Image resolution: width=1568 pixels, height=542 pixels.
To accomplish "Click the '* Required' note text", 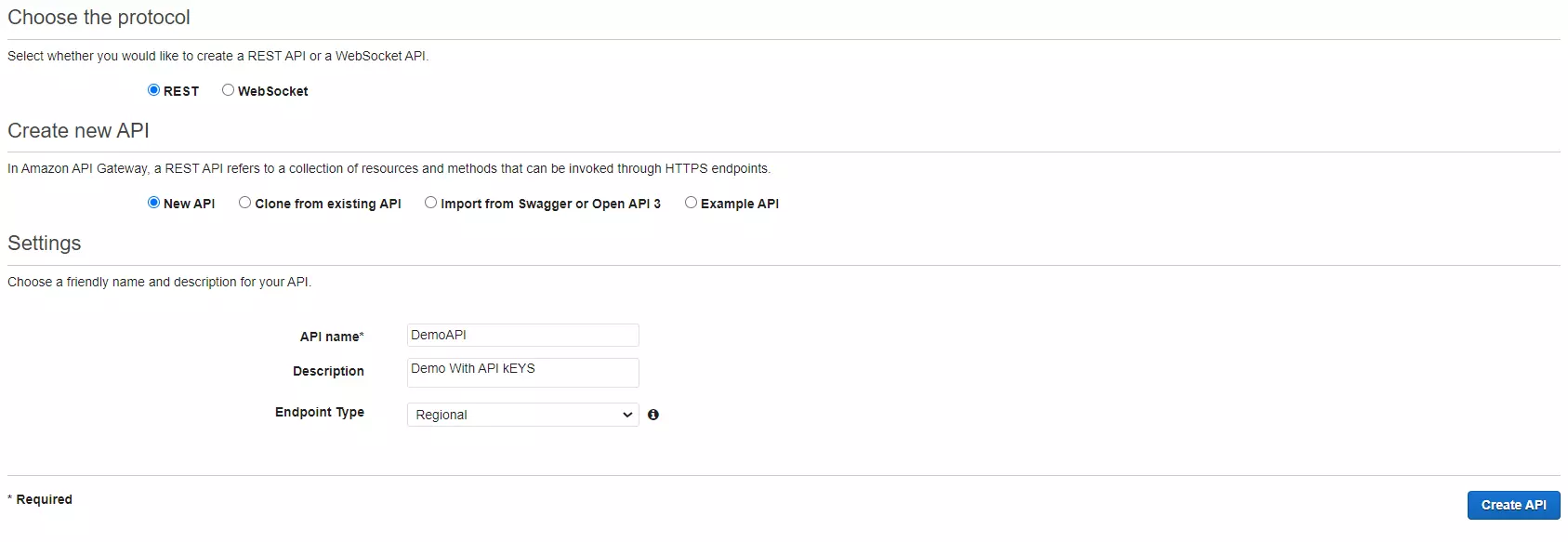I will click(40, 499).
